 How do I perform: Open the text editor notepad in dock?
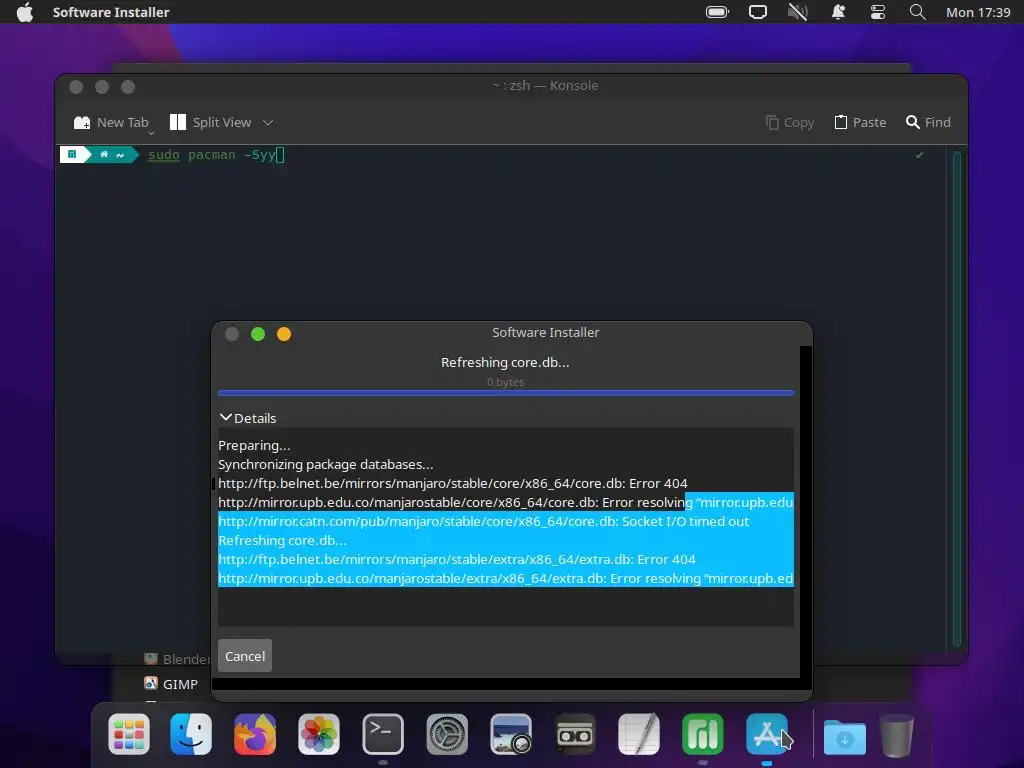tap(639, 734)
